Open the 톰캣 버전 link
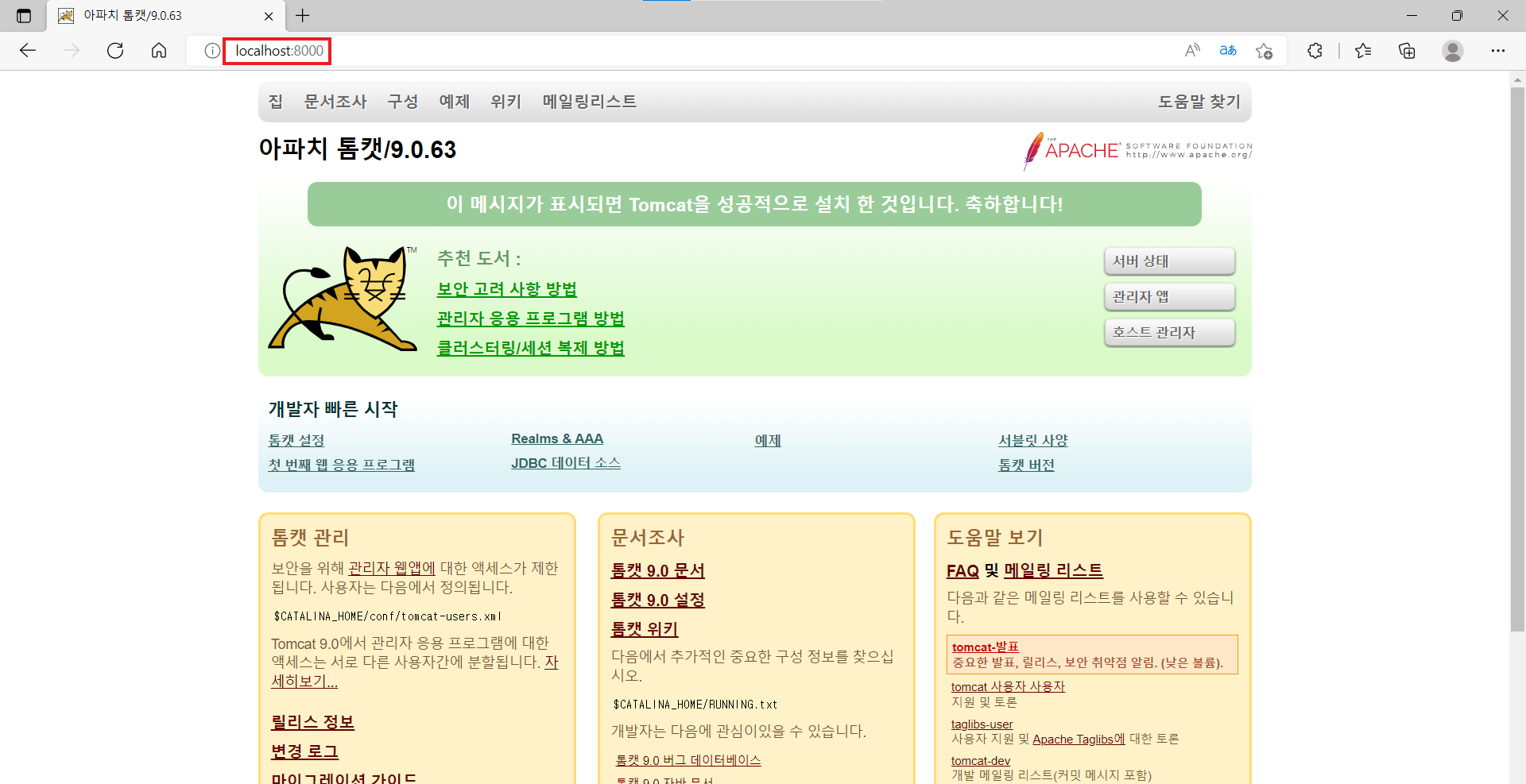Screen dimensions: 1526x784 click(x=1026, y=465)
